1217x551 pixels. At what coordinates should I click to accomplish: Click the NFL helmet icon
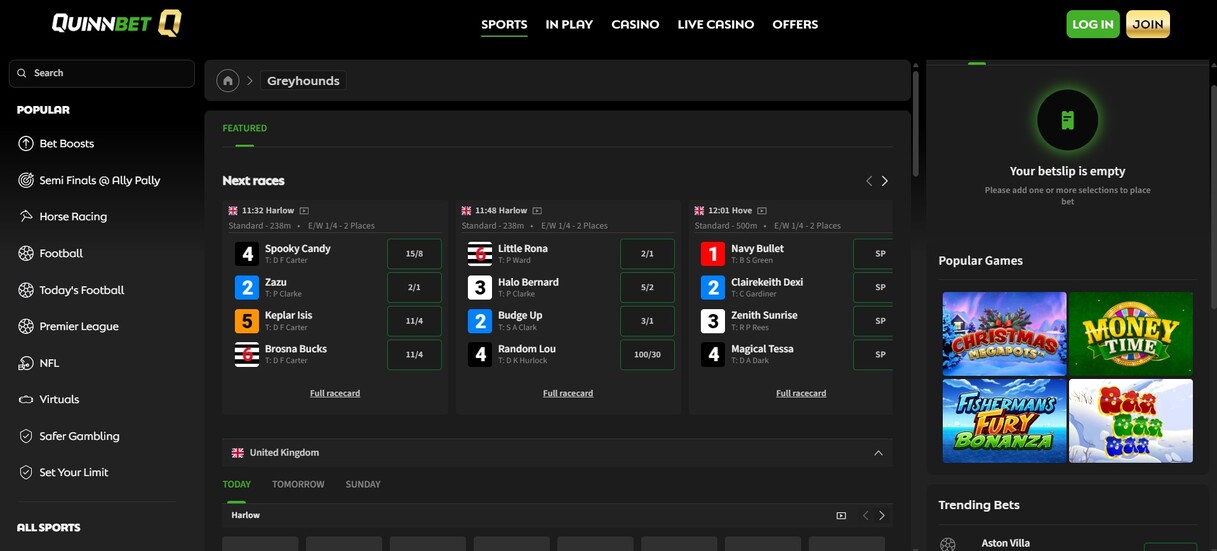pyautogui.click(x=26, y=363)
